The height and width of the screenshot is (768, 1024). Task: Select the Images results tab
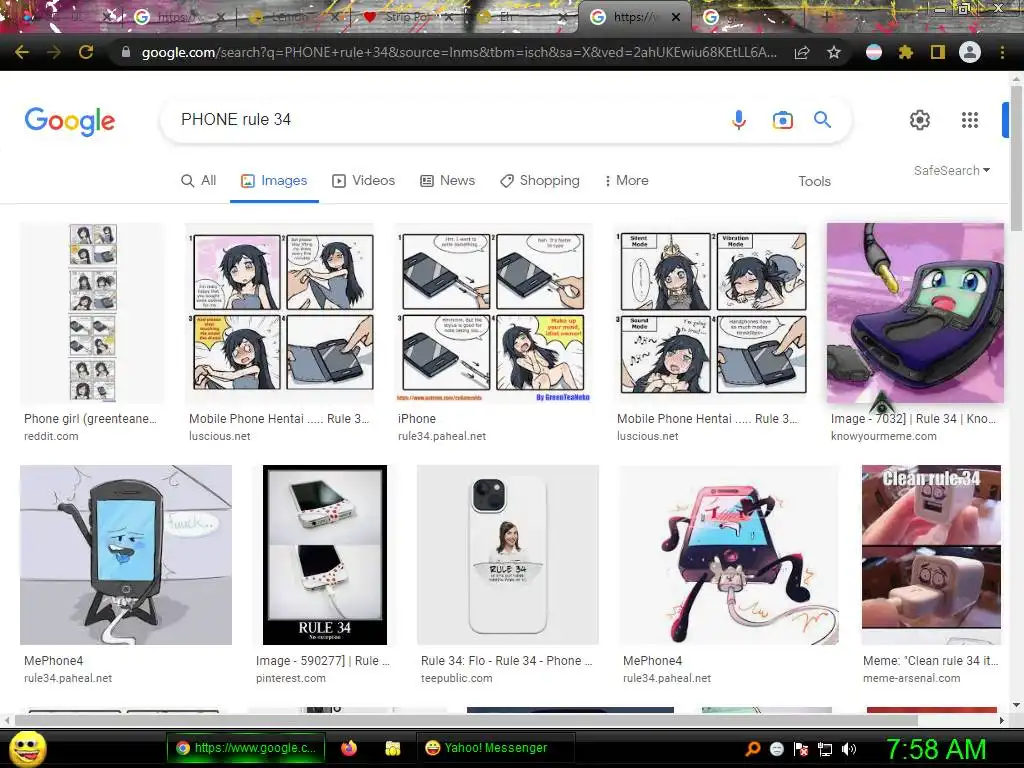(x=274, y=180)
